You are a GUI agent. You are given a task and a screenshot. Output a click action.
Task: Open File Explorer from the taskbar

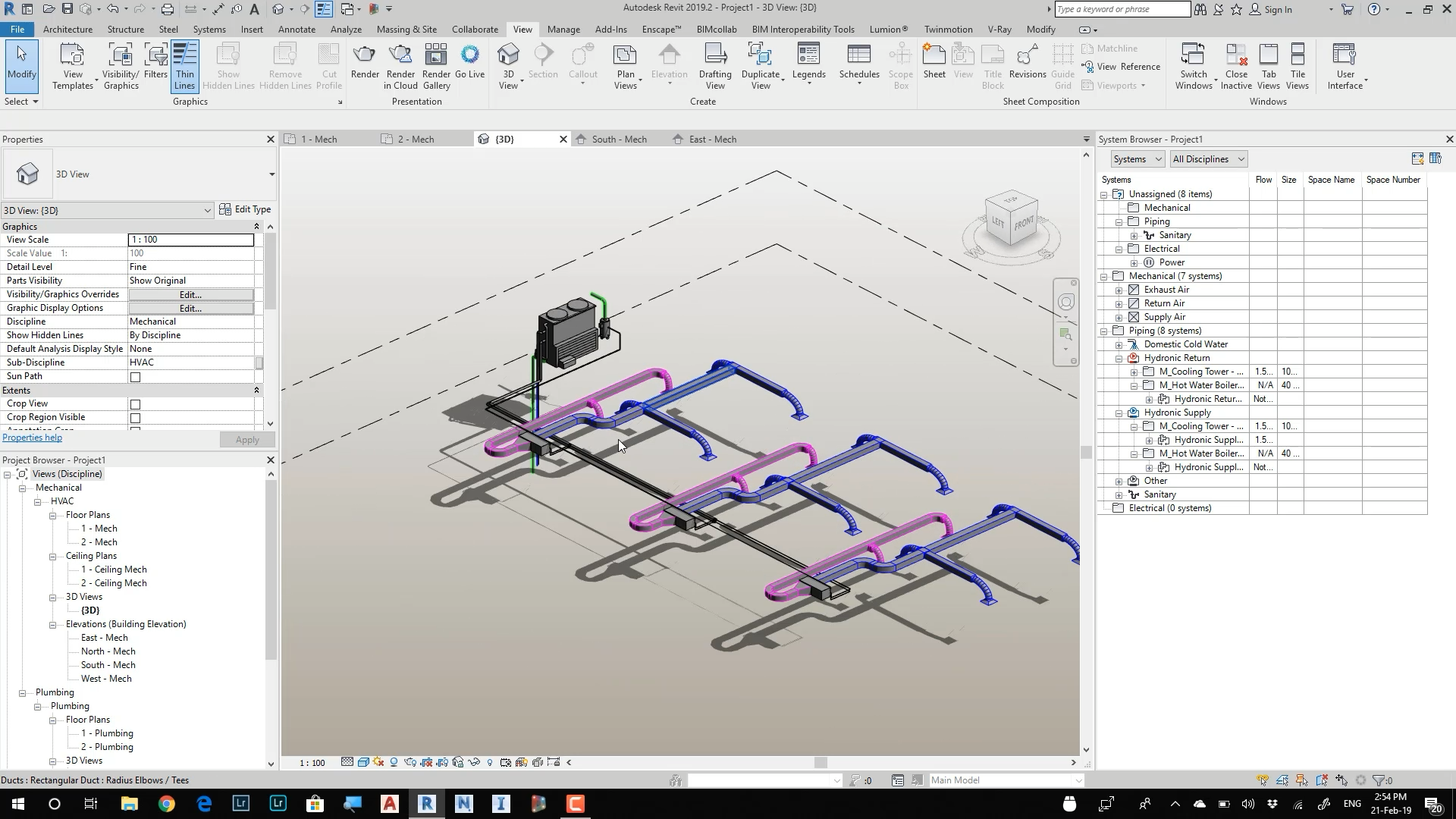pos(128,804)
